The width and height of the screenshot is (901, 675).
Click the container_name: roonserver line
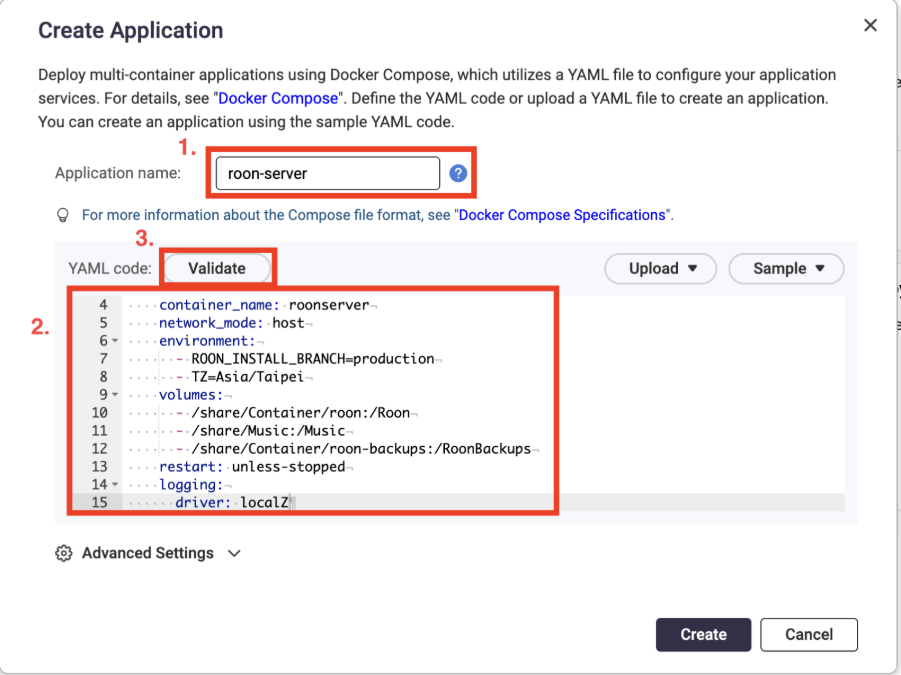point(264,305)
